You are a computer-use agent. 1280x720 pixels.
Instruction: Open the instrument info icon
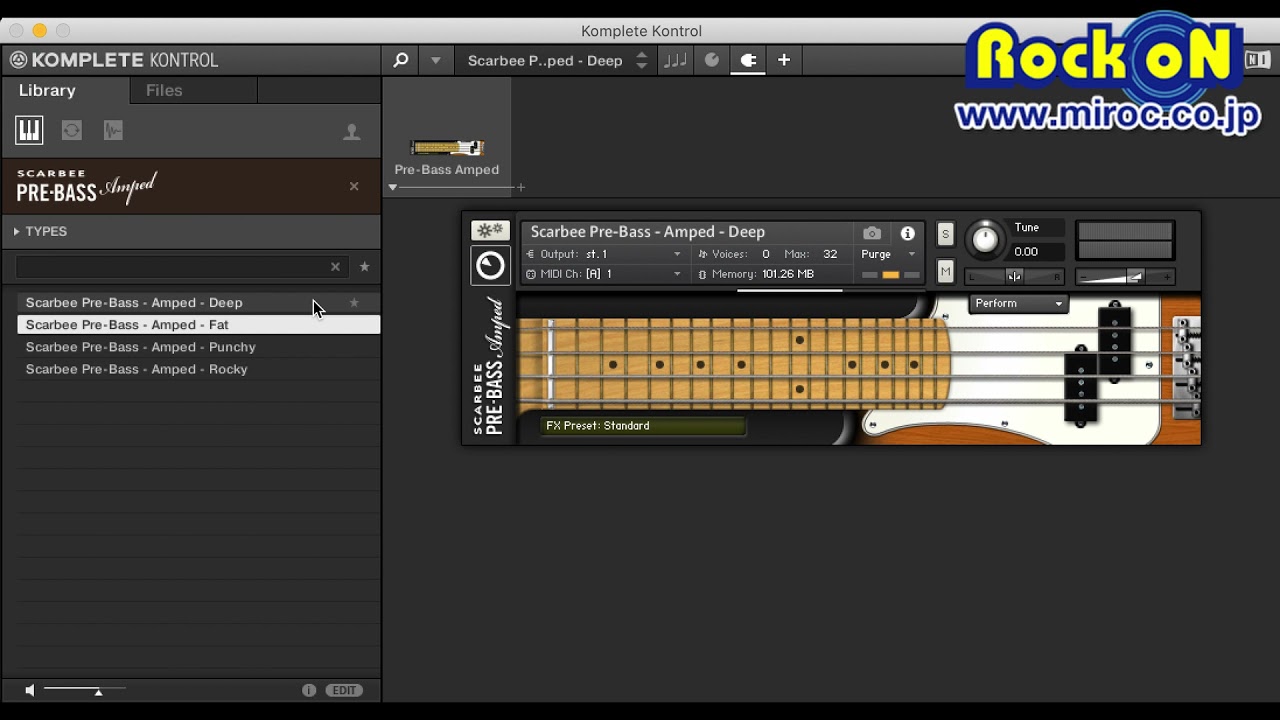pos(907,233)
